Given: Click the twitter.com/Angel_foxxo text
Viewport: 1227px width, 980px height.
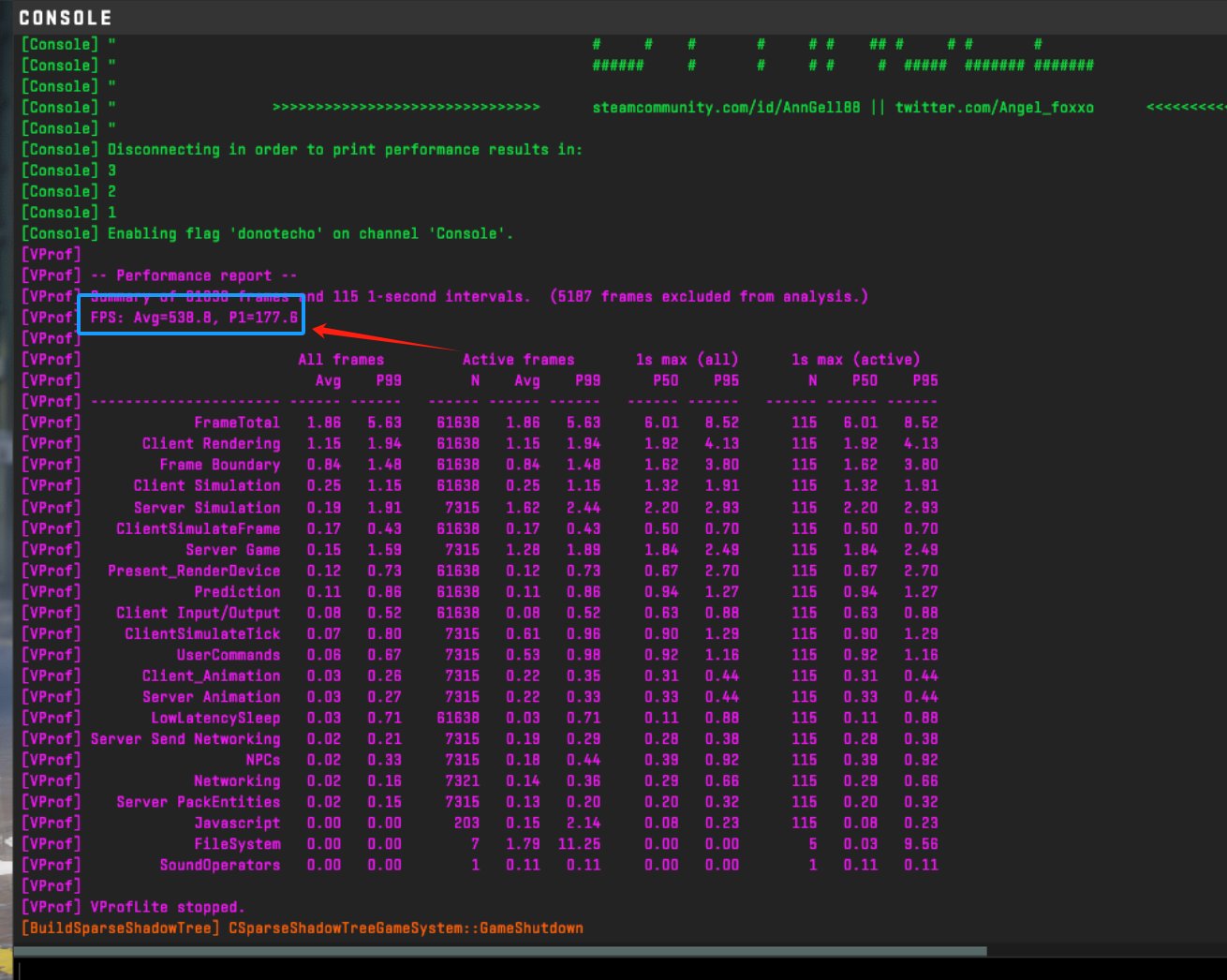Looking at the screenshot, I should (994, 108).
